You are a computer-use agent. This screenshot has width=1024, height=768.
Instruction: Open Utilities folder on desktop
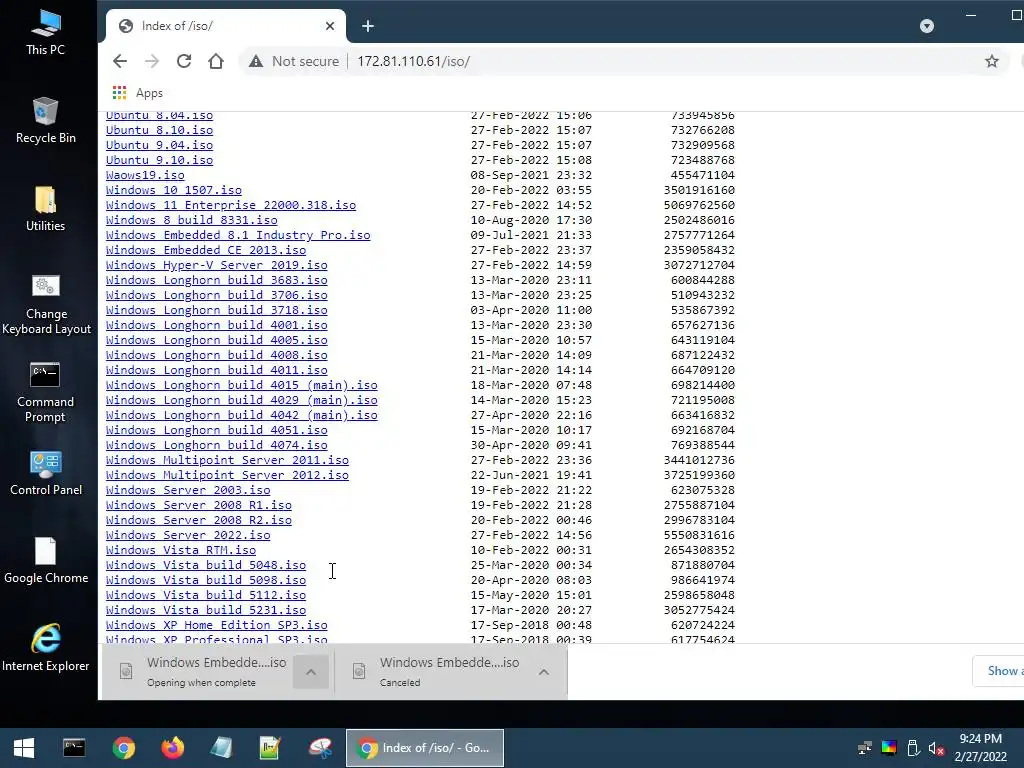46,209
